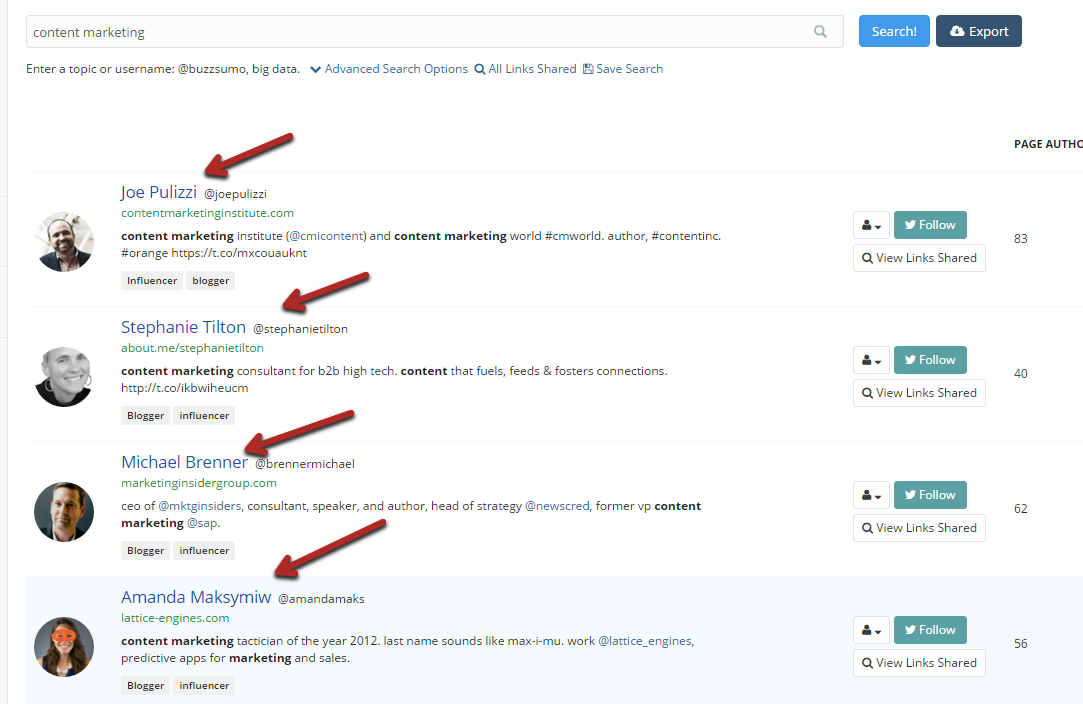This screenshot has height=704, width=1083.
Task: Select Michael Brenner's influencer tag
Action: tap(204, 551)
